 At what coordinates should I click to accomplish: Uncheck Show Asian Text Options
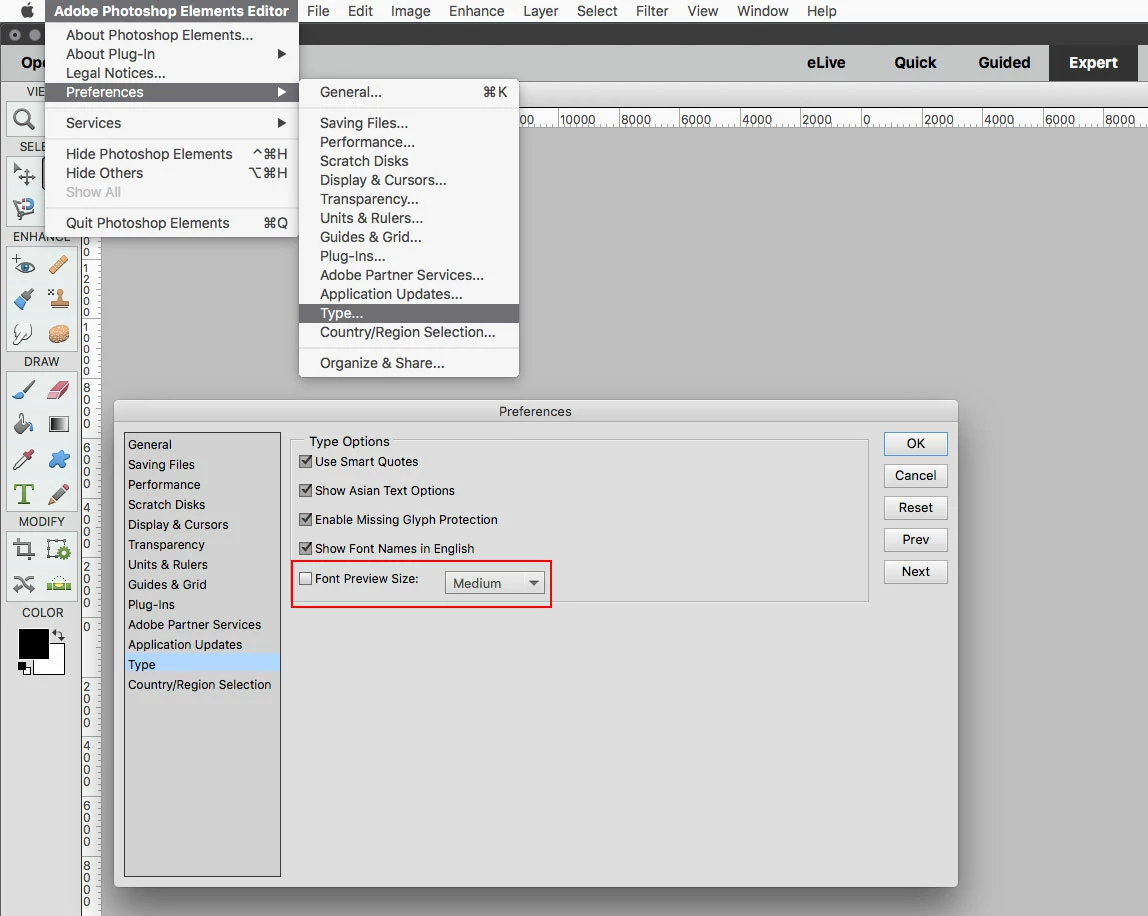(x=306, y=491)
